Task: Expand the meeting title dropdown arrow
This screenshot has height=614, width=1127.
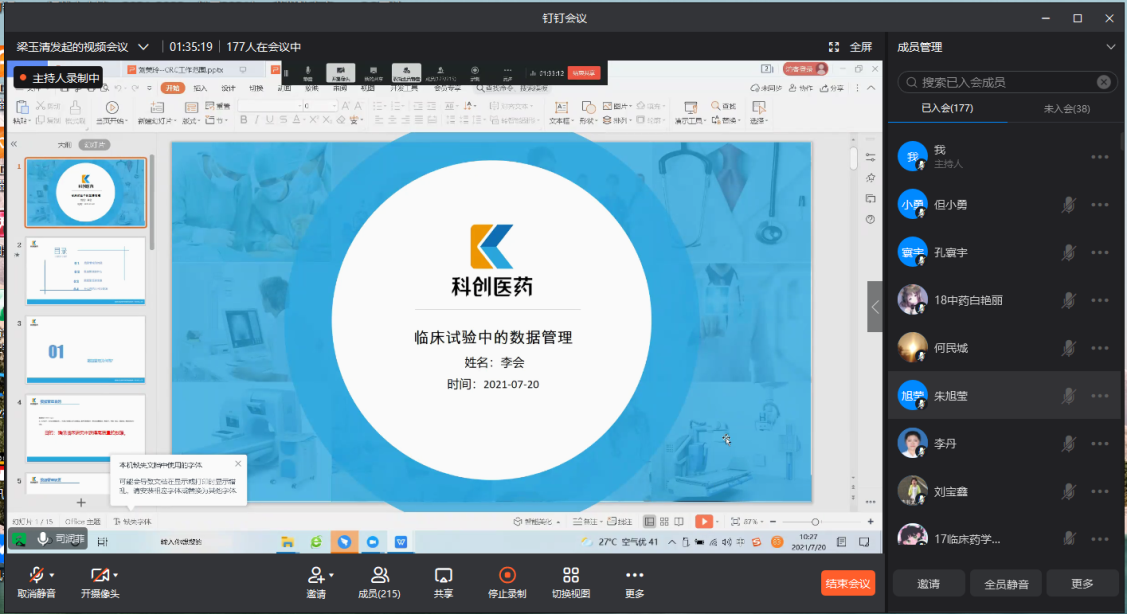Action: pyautogui.click(x=144, y=47)
